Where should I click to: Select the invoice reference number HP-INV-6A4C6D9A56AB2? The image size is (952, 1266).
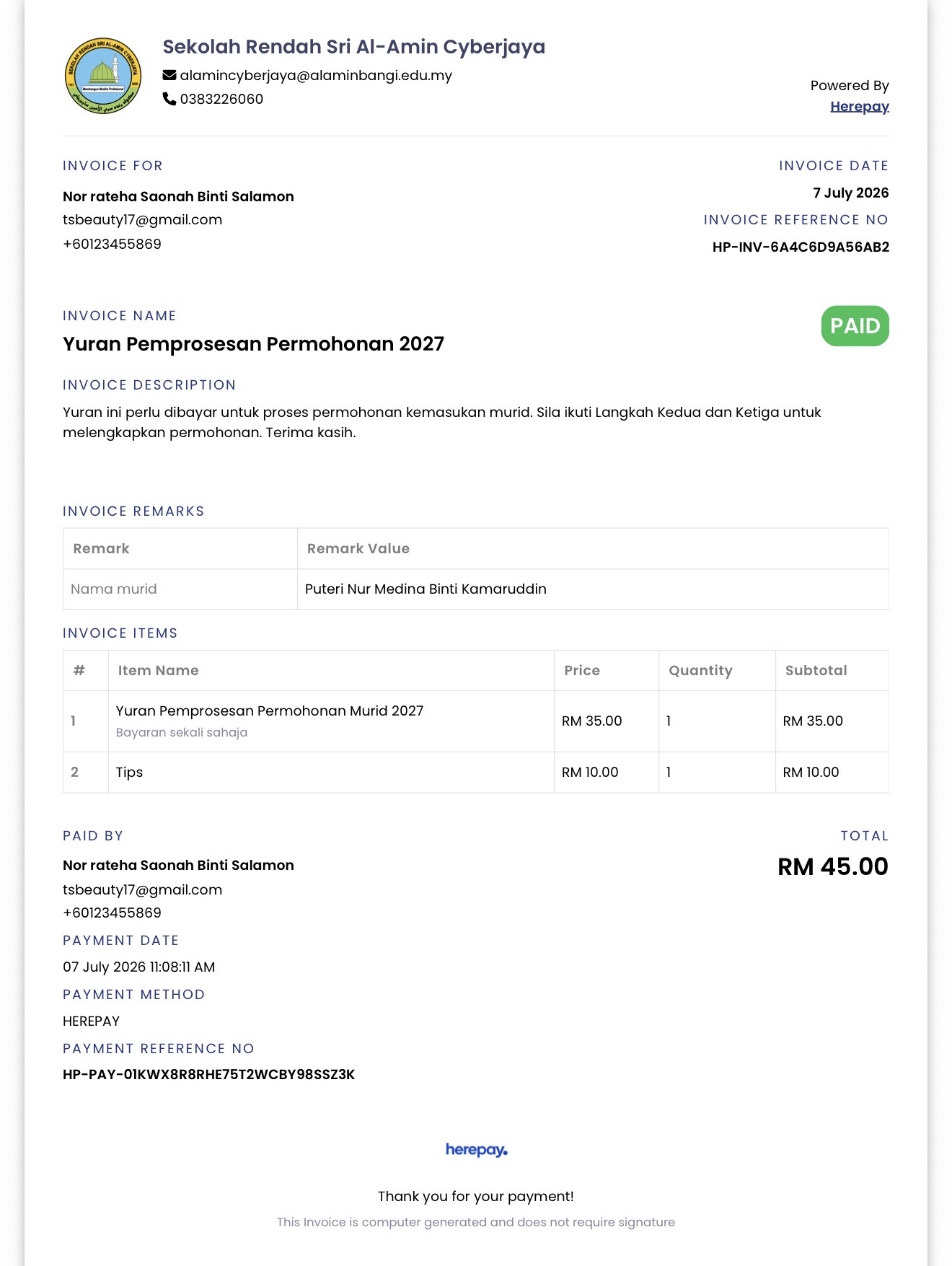[x=801, y=247]
